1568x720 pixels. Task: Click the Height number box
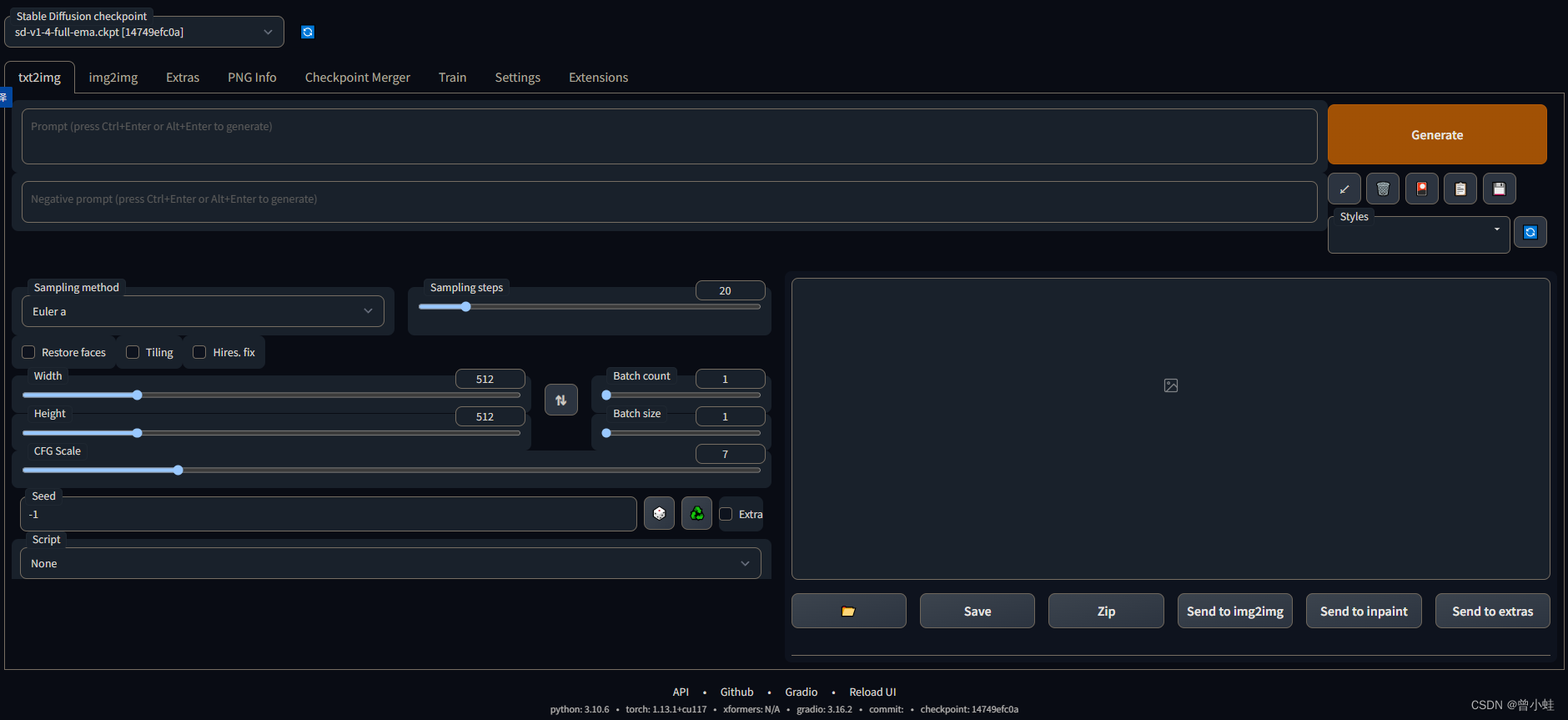click(x=490, y=416)
